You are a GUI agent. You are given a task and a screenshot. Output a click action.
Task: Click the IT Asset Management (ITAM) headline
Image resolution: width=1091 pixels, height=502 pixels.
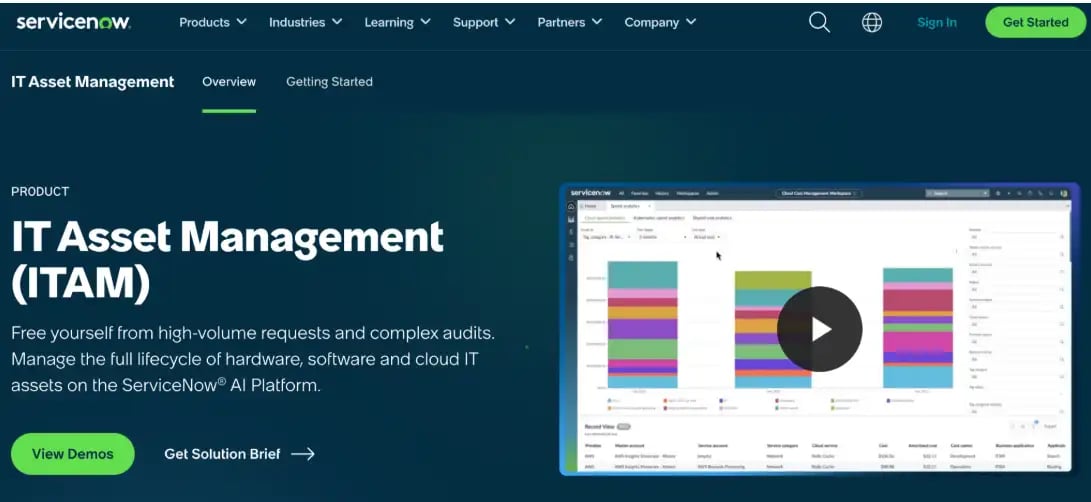pyautogui.click(x=228, y=260)
